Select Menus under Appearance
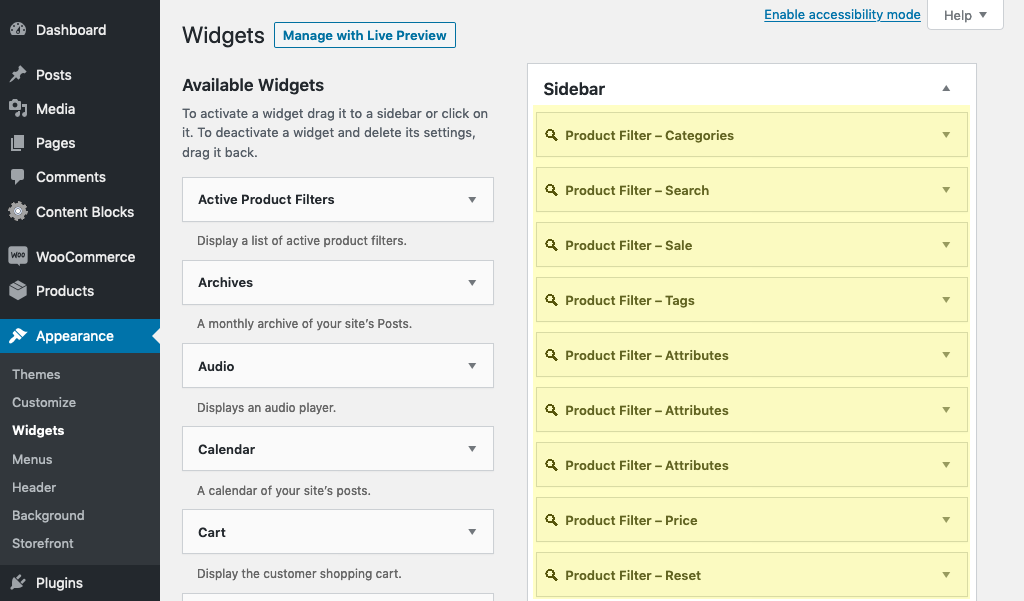The width and height of the screenshot is (1024, 601). [x=33, y=459]
